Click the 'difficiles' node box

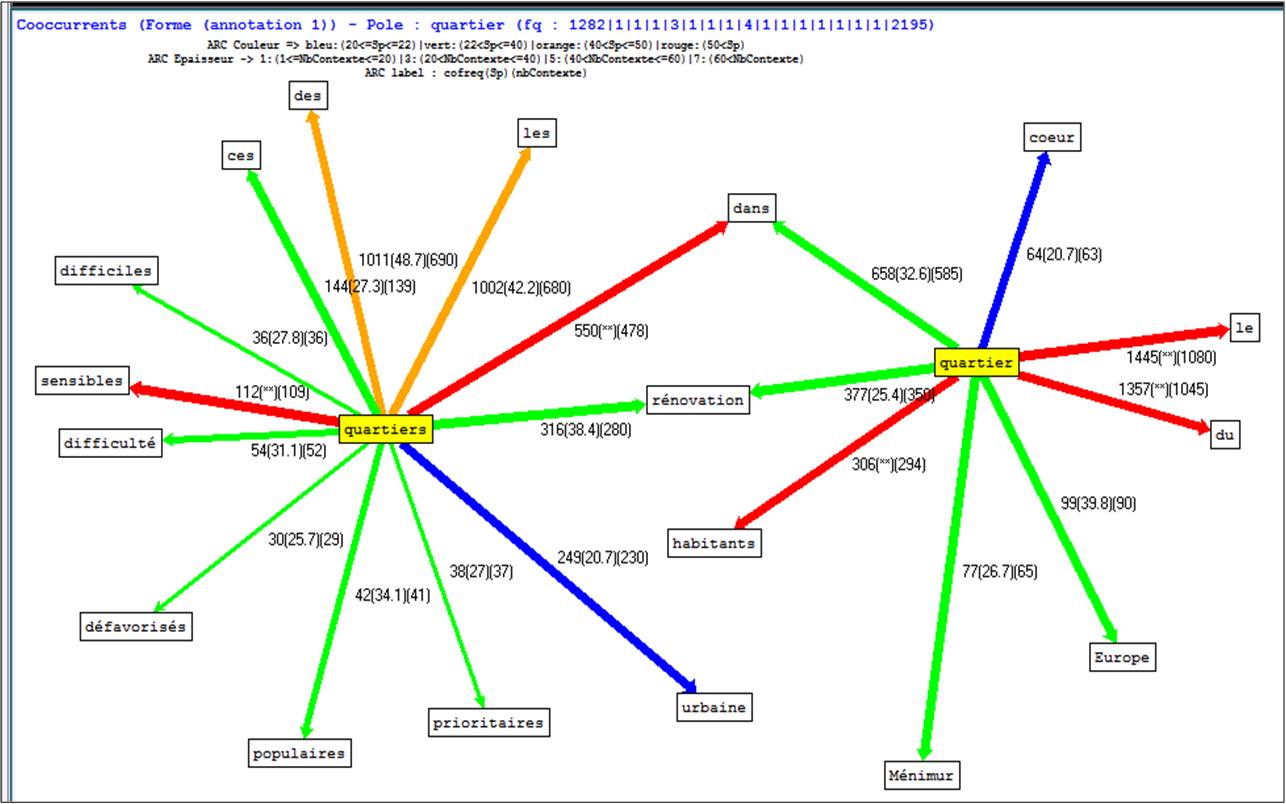[x=105, y=270]
